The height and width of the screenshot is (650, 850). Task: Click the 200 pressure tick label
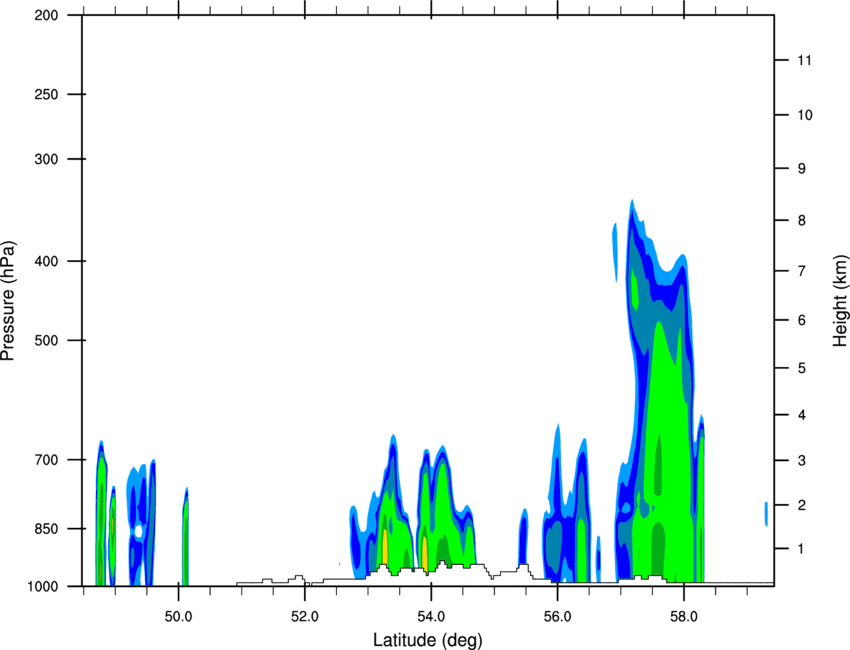tap(46, 15)
